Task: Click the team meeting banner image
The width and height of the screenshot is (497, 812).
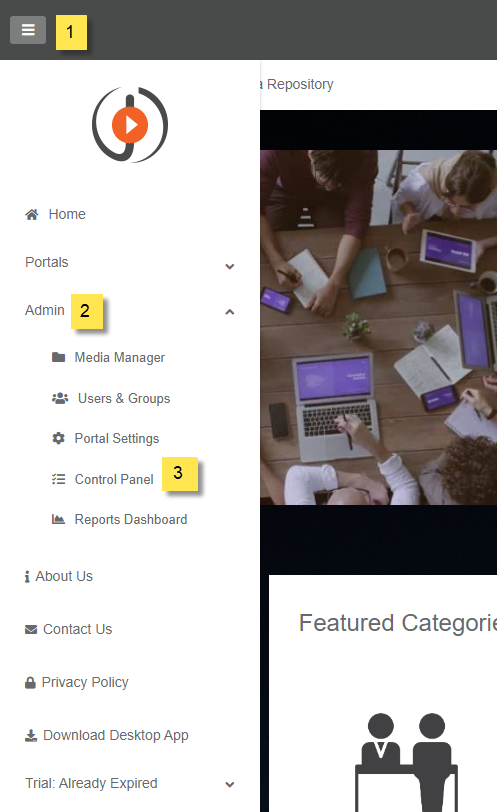Action: 378,327
